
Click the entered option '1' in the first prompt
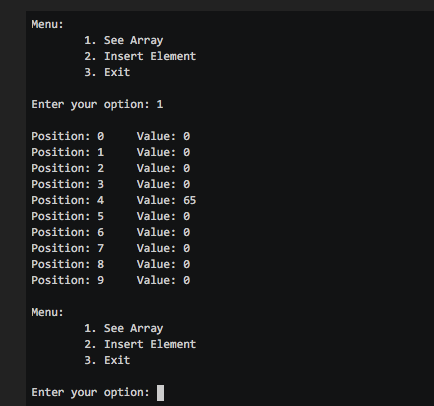(x=160, y=104)
